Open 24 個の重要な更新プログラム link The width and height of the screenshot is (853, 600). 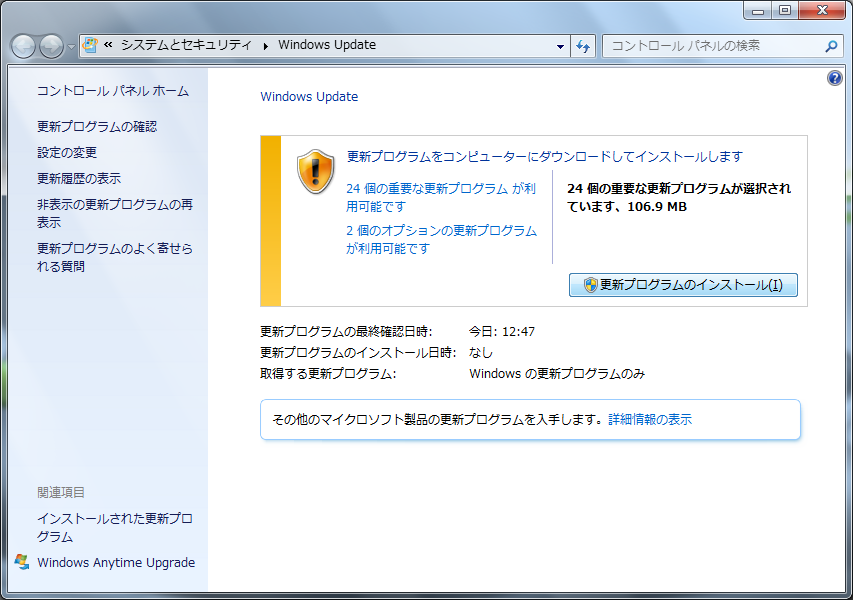tap(441, 197)
